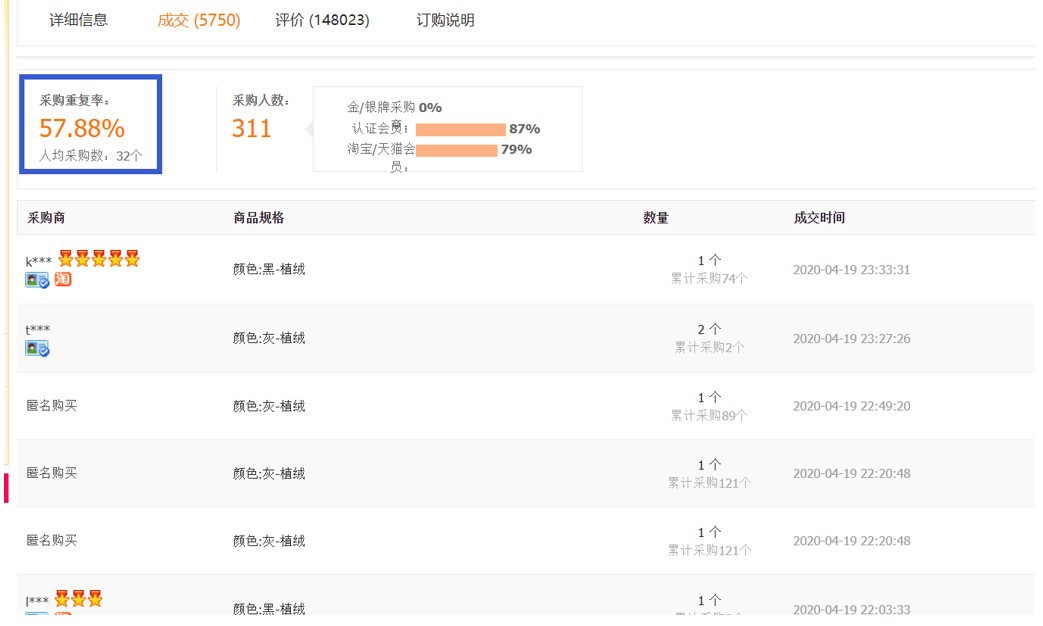Click the 商品规格 column header
Screen dimensions: 1043x626
pyautogui.click(x=259, y=218)
